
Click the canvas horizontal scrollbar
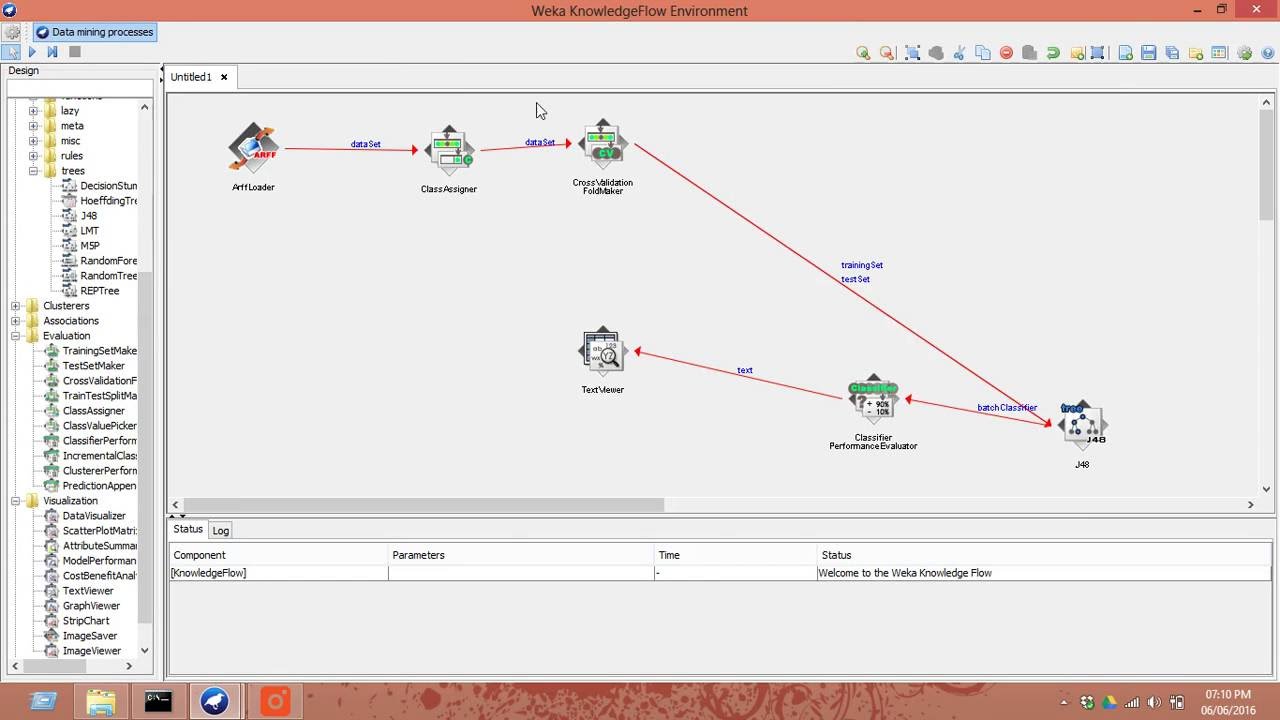[424, 505]
